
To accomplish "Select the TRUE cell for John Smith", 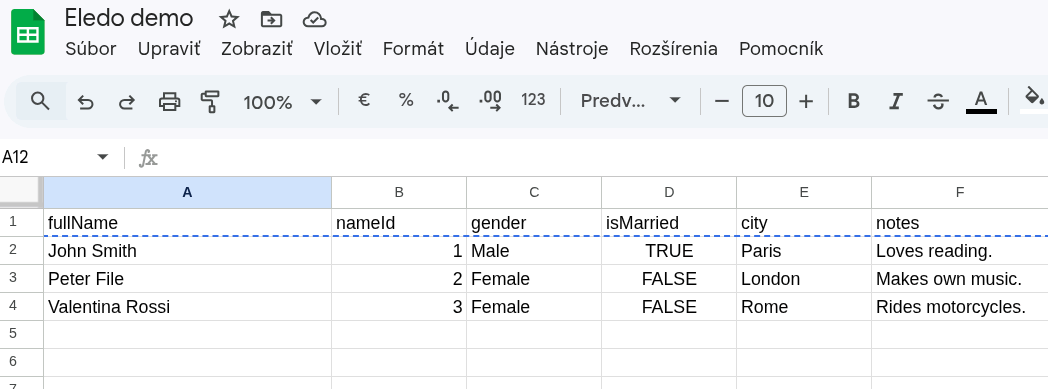I will coord(669,251).
